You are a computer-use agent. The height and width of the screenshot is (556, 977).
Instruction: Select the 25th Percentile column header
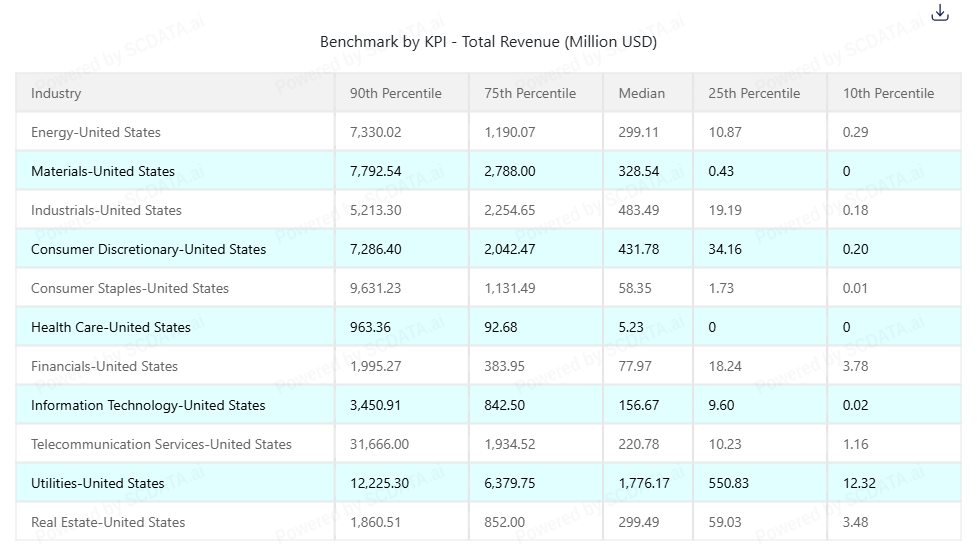754,93
